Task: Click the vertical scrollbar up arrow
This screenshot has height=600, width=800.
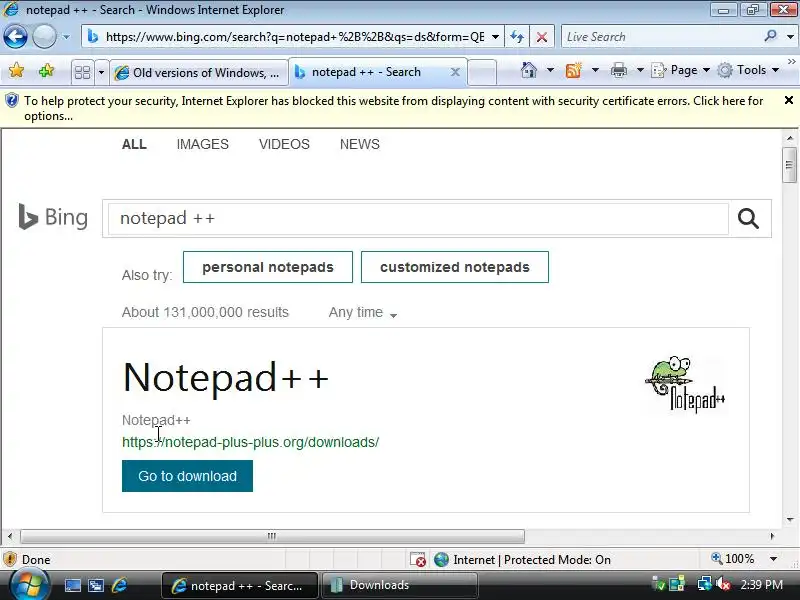Action: click(790, 138)
